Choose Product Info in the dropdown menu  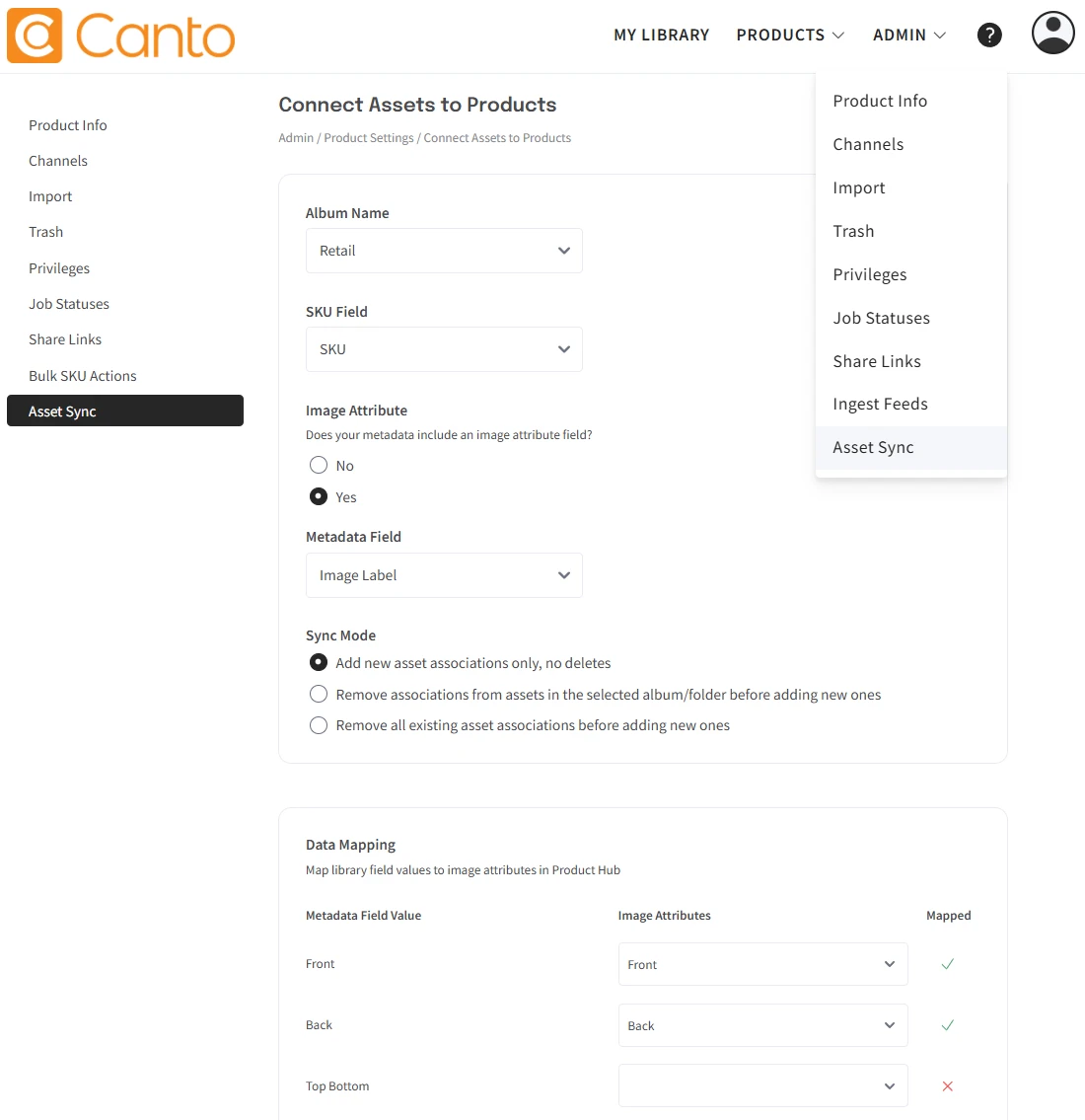(x=910, y=101)
